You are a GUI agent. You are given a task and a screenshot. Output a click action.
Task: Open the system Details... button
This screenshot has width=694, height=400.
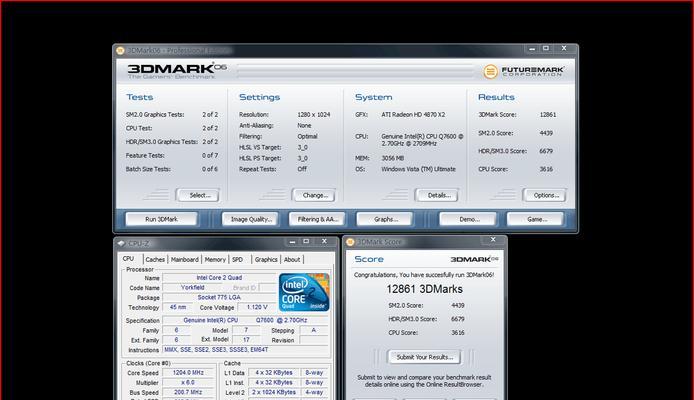click(436, 195)
